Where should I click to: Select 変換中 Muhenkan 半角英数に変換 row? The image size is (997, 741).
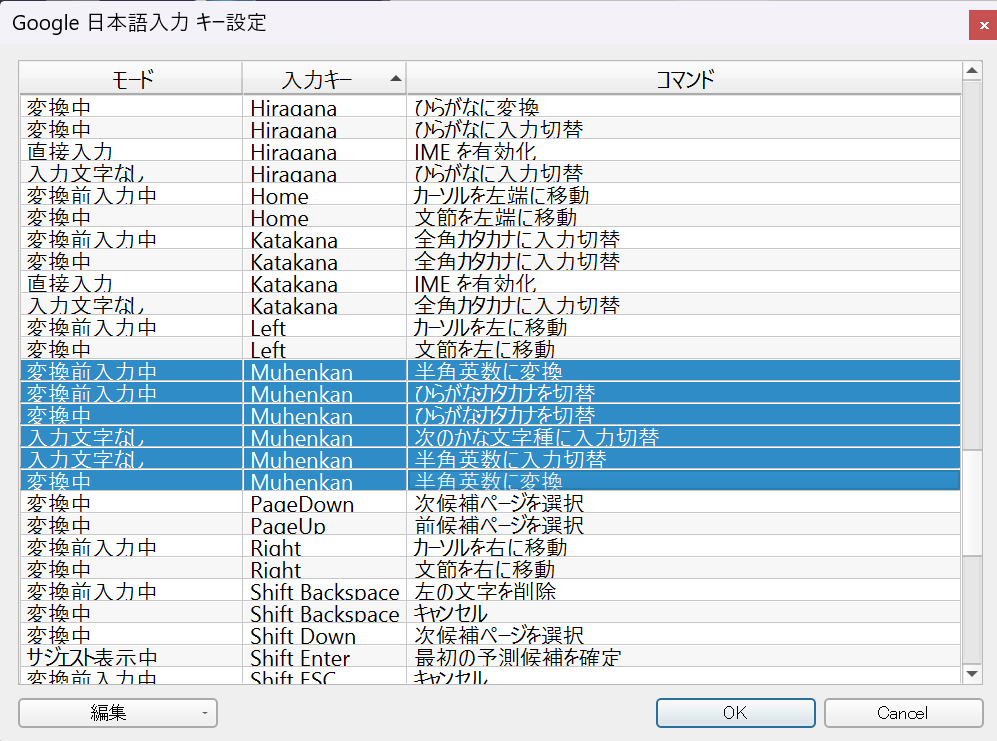click(x=490, y=480)
